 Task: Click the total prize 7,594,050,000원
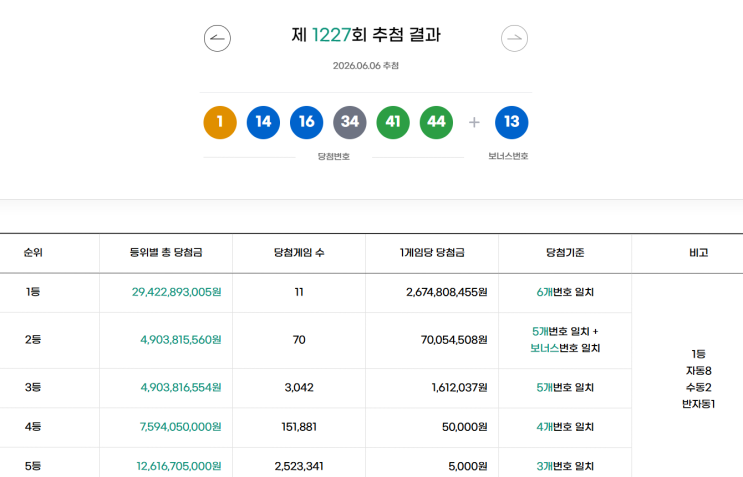pos(181,427)
